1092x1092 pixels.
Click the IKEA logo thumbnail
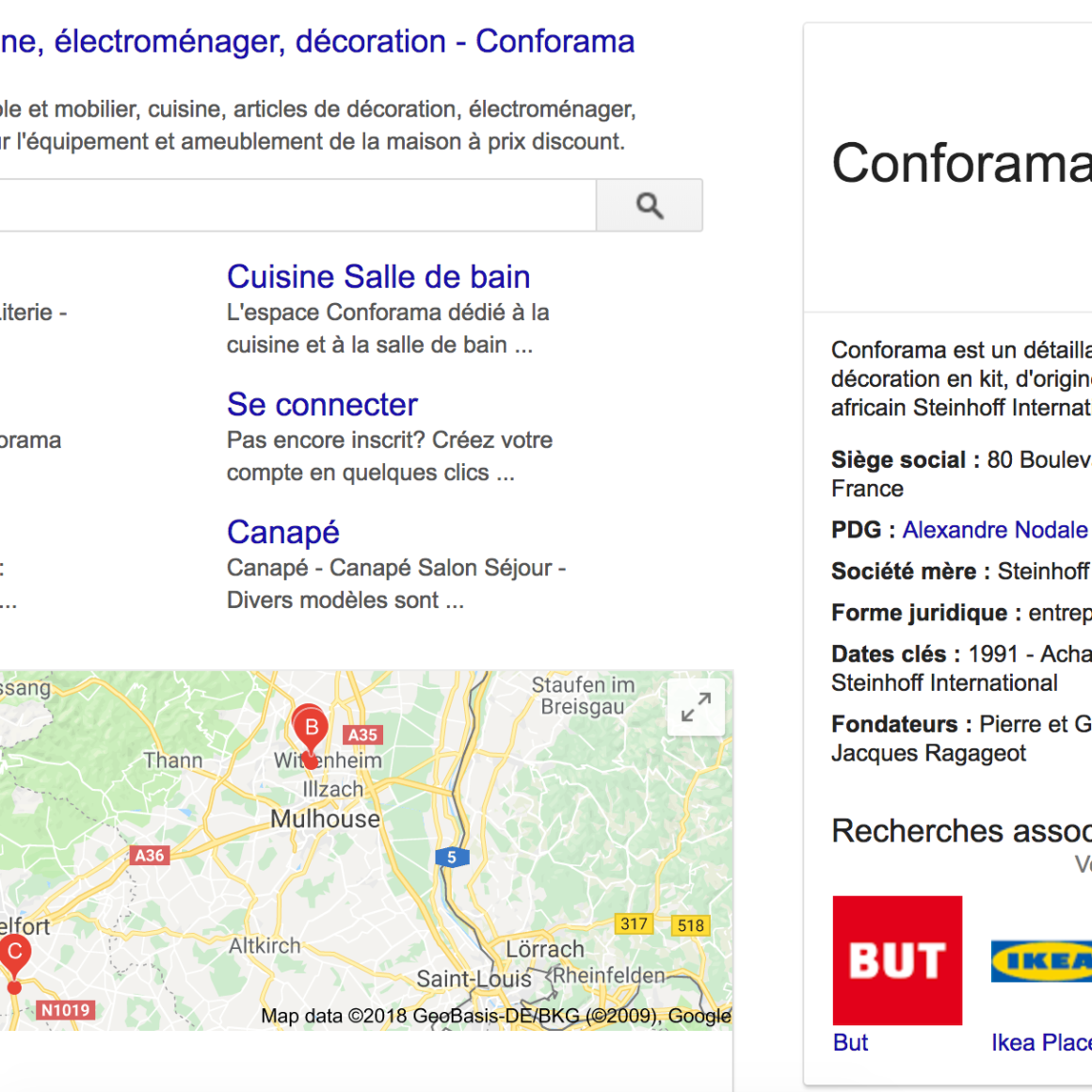(1041, 960)
